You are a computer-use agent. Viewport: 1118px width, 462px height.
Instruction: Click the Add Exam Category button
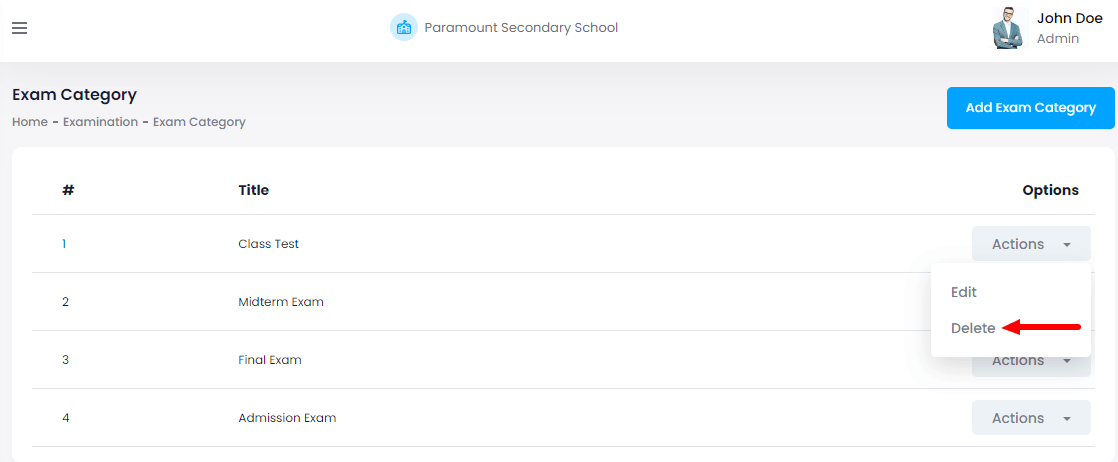[x=1030, y=108]
